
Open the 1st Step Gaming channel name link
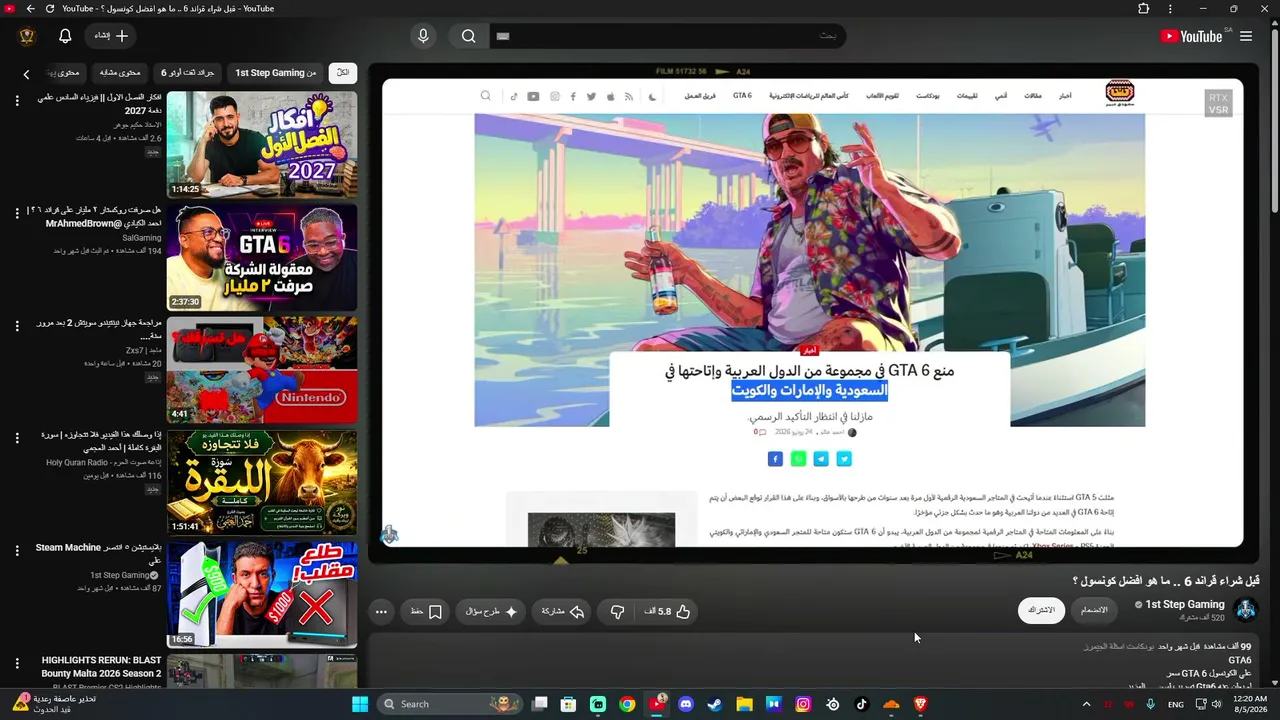1185,604
